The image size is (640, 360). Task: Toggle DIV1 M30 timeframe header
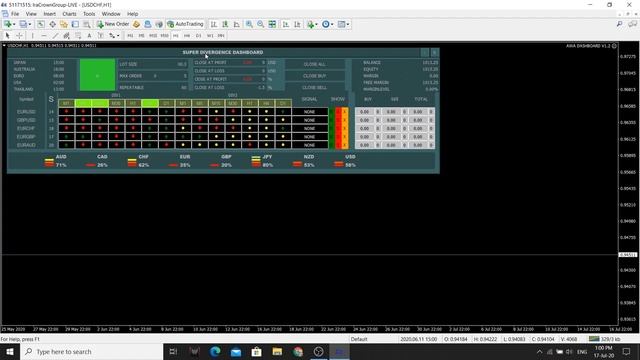click(116, 104)
